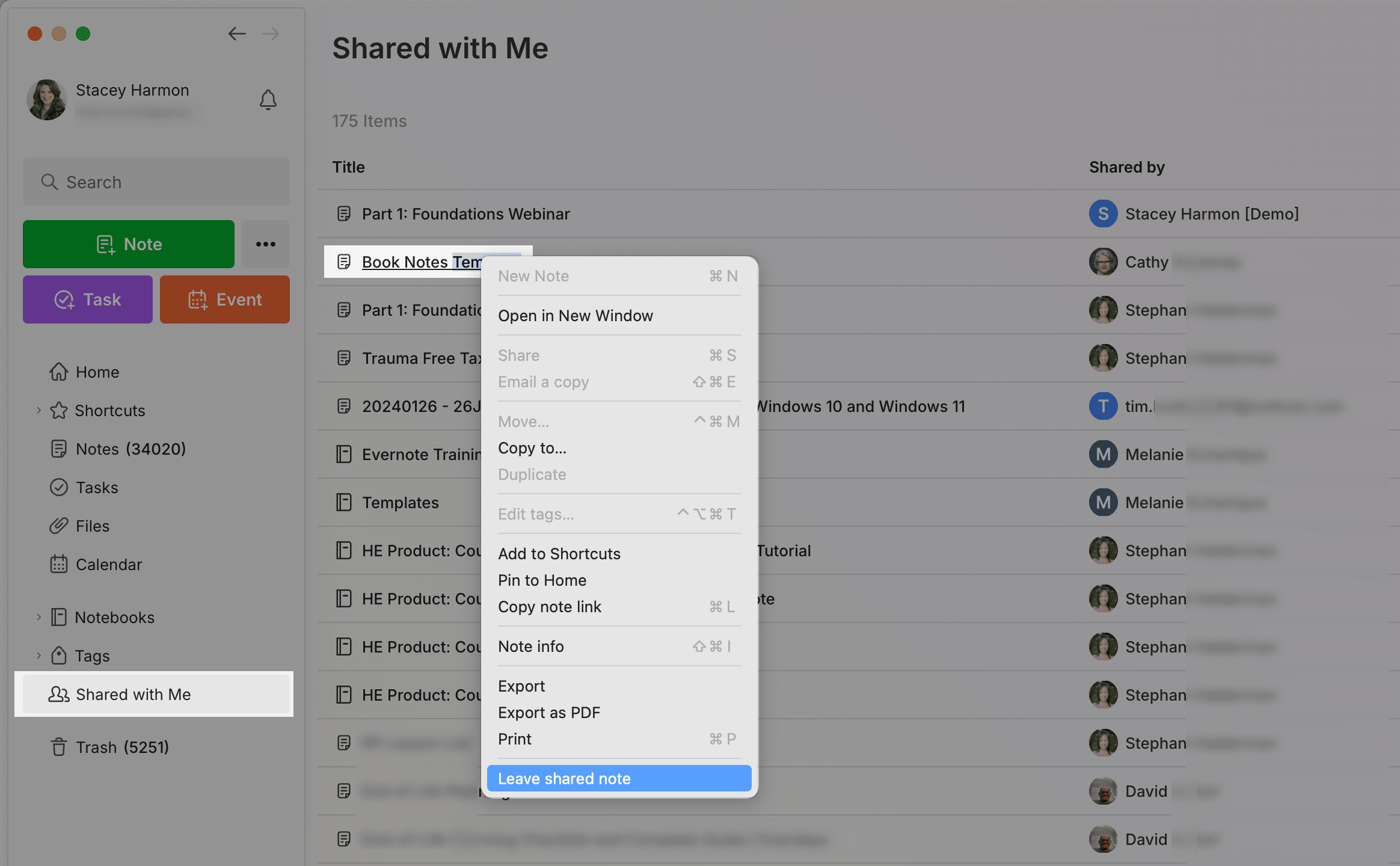
Task: Click Part 1: Foundations Webinar note icon
Action: (x=343, y=213)
